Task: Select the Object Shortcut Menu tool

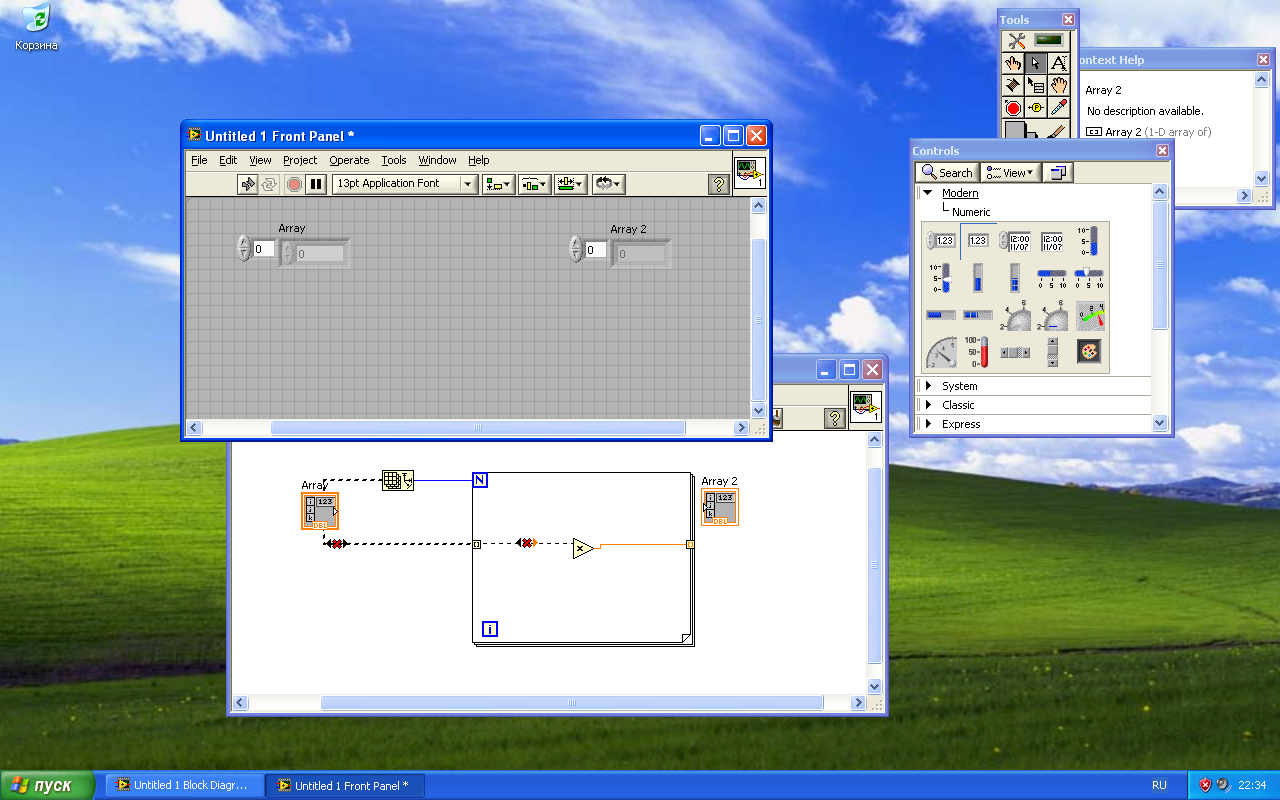Action: 1036,85
